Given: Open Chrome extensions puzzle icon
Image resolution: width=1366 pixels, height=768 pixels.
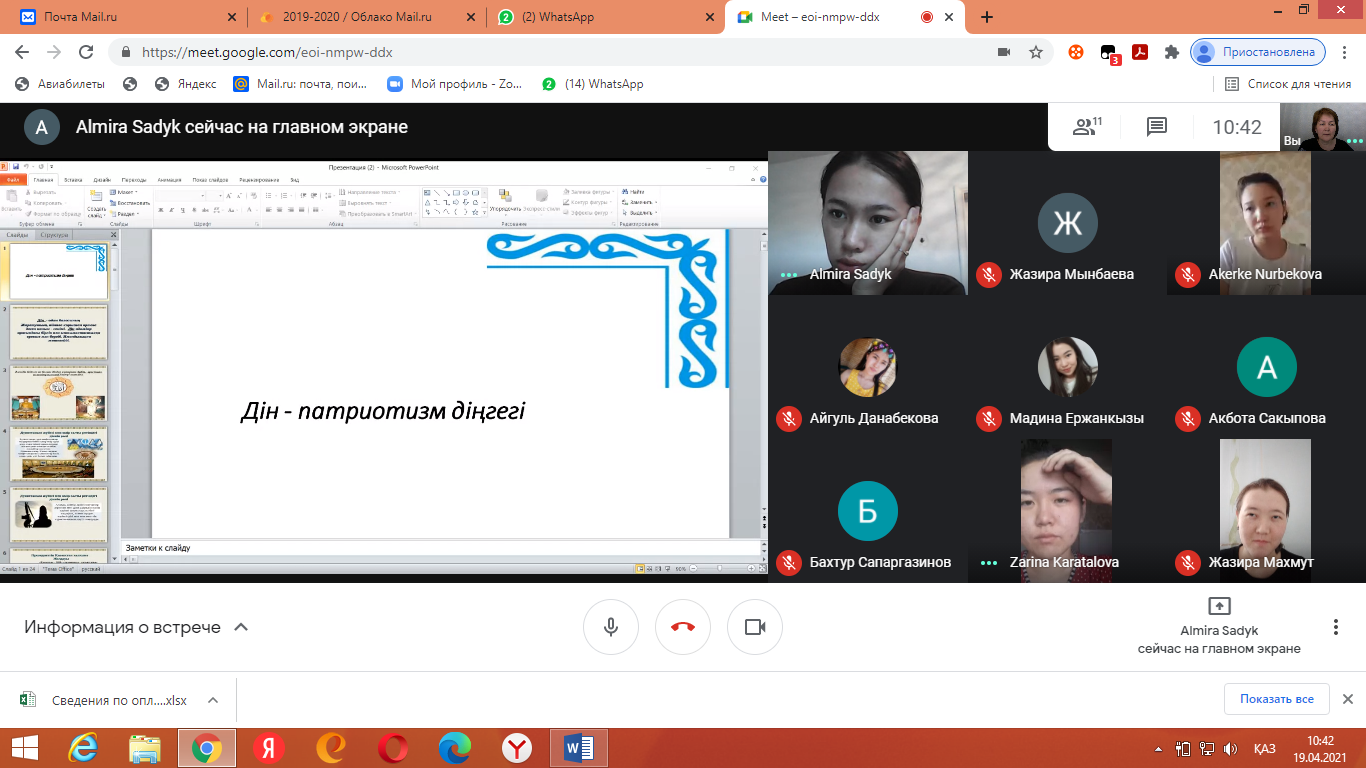Looking at the screenshot, I should pyautogui.click(x=1172, y=52).
